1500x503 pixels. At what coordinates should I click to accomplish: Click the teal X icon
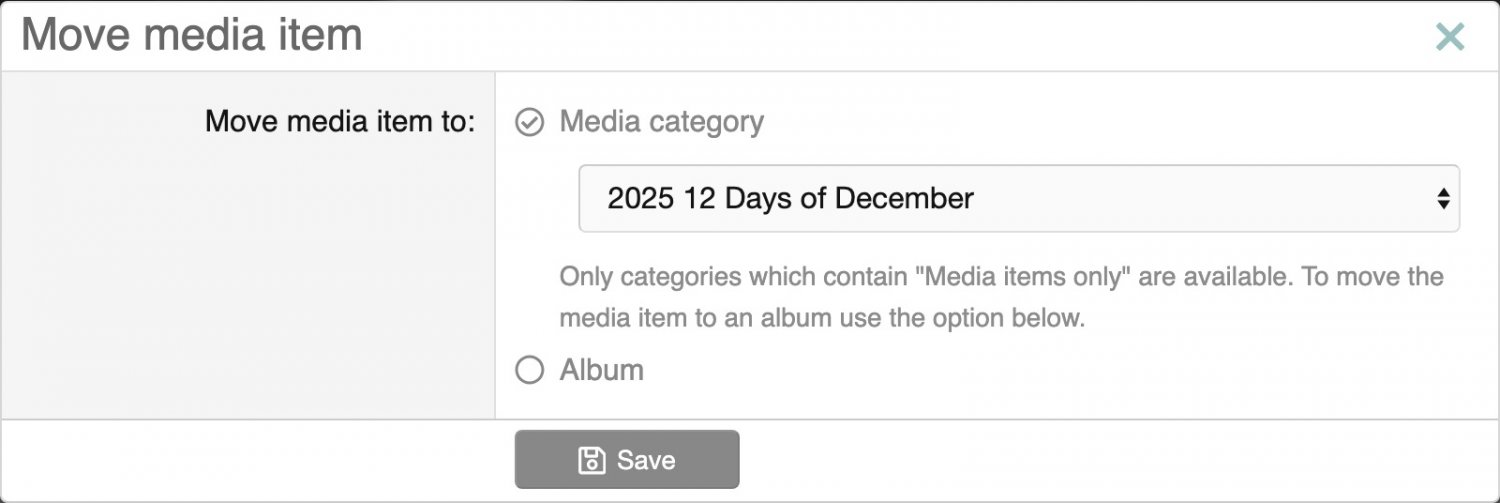click(1449, 37)
